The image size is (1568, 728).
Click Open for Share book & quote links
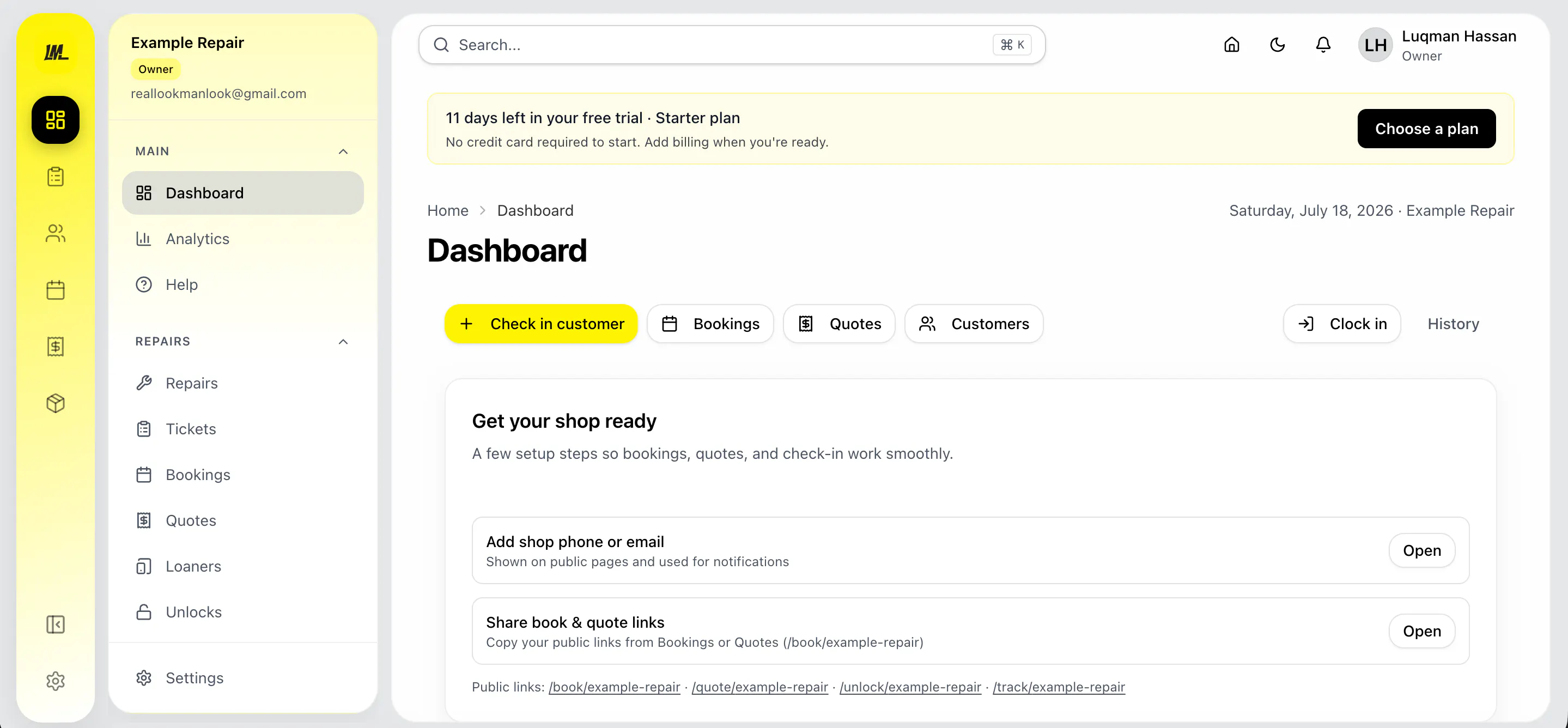1421,631
